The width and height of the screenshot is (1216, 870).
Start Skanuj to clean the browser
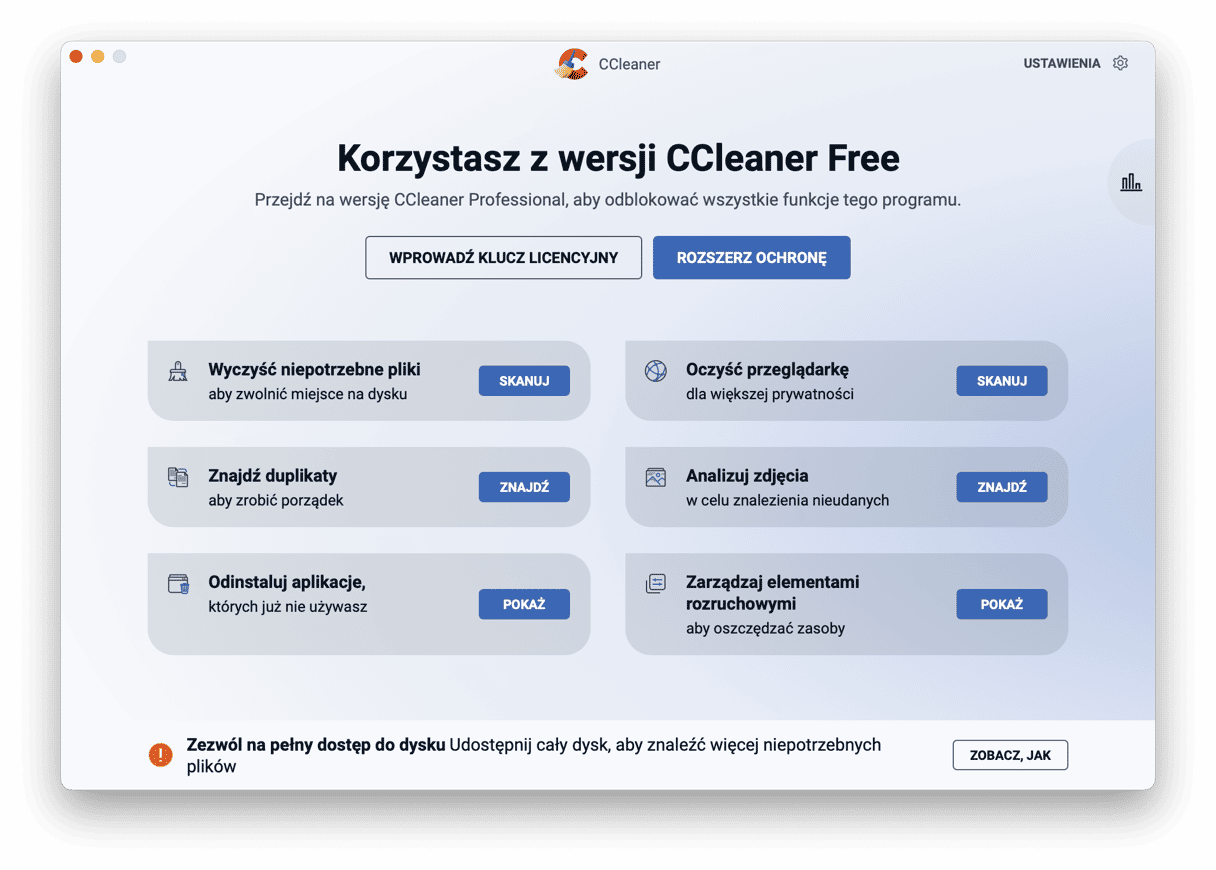click(x=1001, y=381)
